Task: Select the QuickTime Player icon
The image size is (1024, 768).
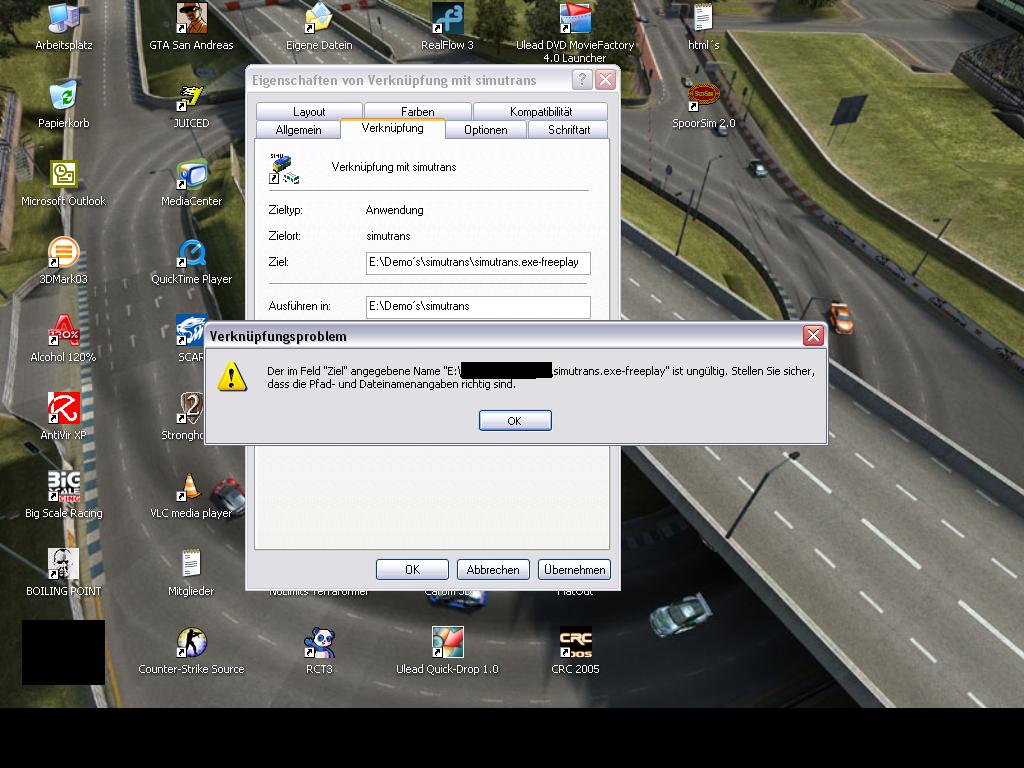Action: [191, 253]
